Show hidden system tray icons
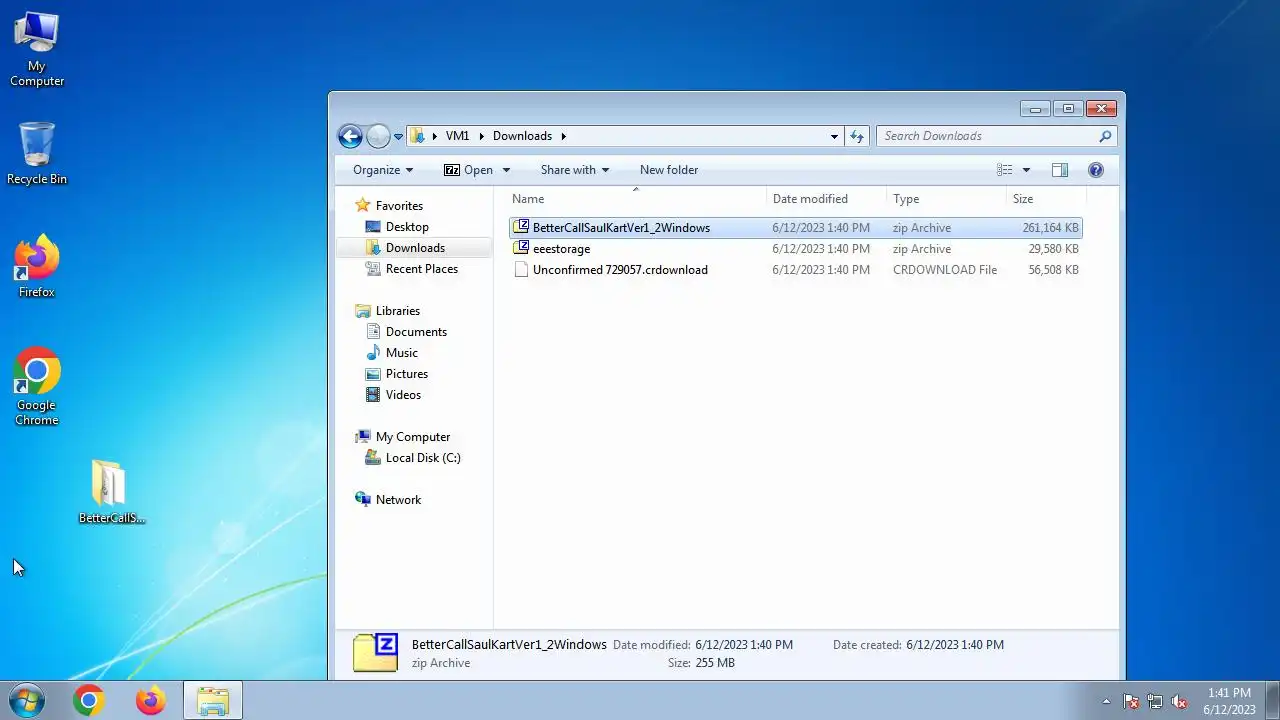 1106,701
